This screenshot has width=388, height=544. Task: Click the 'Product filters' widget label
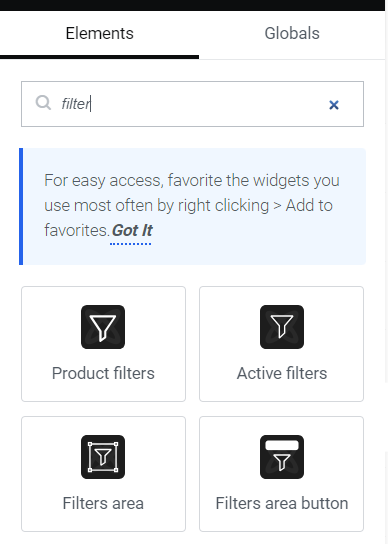point(103,373)
